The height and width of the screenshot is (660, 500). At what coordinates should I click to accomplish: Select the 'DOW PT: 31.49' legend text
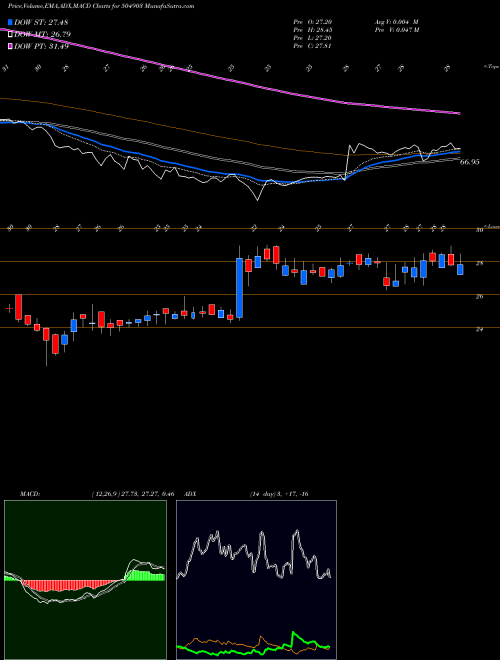41,46
